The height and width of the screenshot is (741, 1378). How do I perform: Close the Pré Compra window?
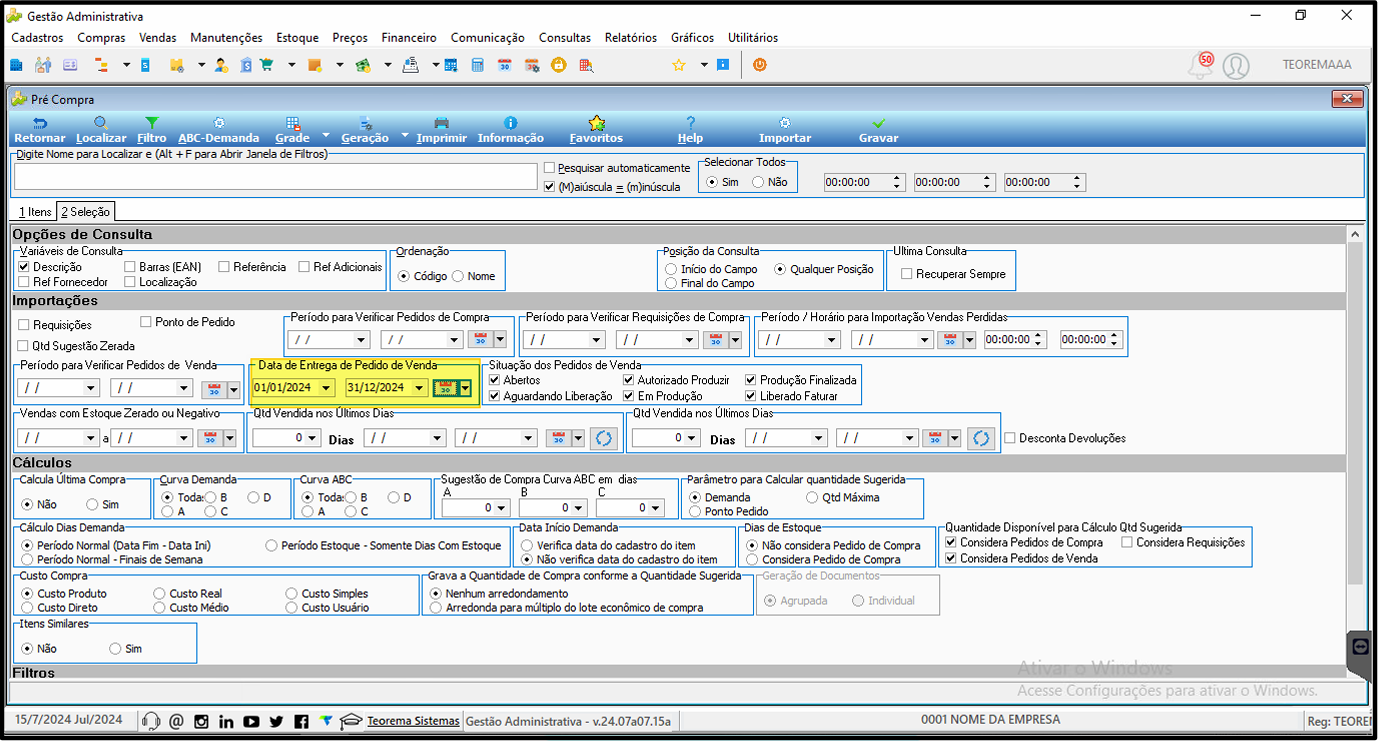(x=1348, y=99)
